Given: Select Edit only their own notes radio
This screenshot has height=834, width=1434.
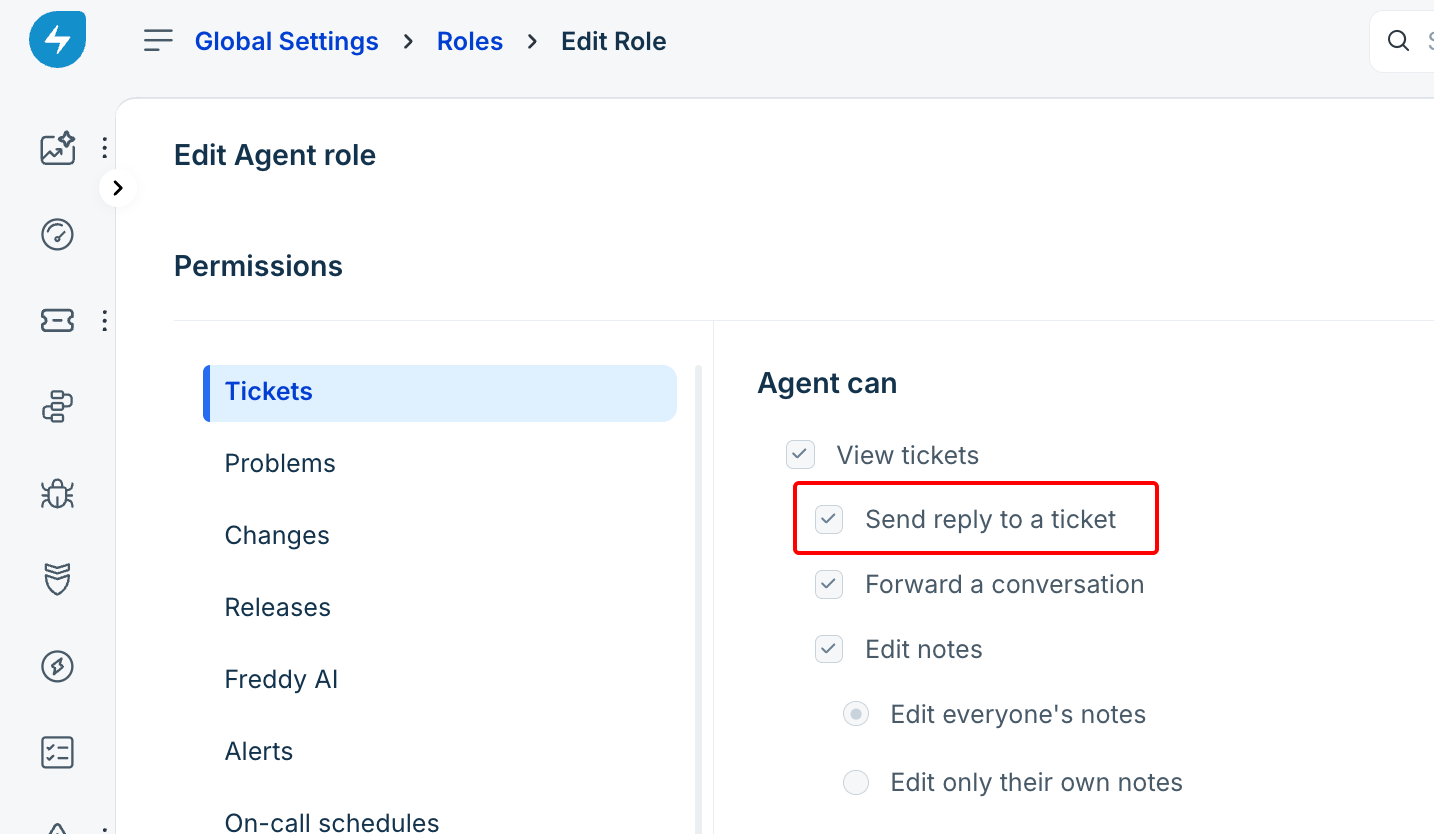Looking at the screenshot, I should pyautogui.click(x=856, y=782).
